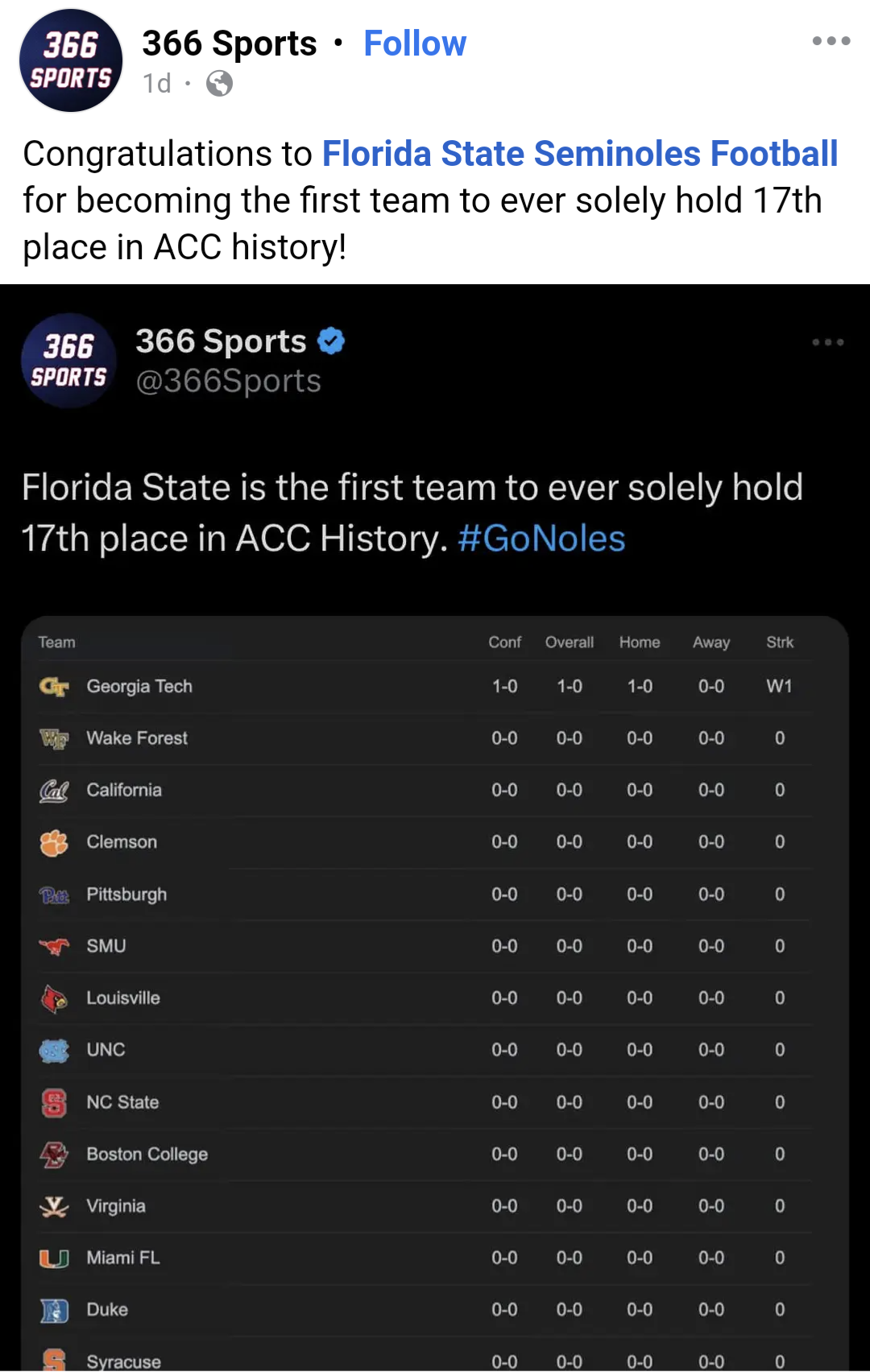Click the globe public-visibility icon
Viewport: 870px width, 1372px height.
(219, 83)
